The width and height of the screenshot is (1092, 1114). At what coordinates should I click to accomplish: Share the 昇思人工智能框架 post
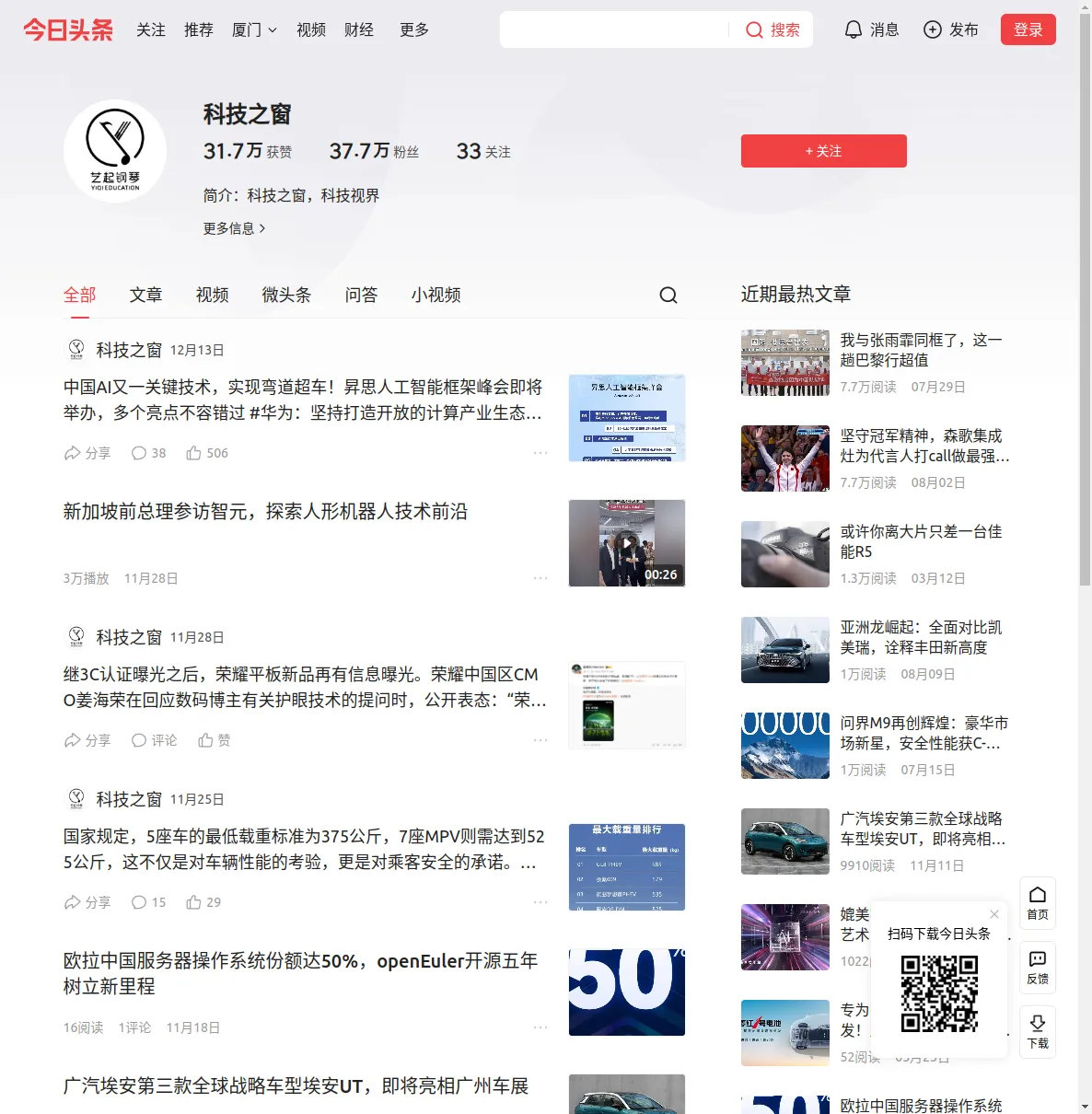point(87,453)
